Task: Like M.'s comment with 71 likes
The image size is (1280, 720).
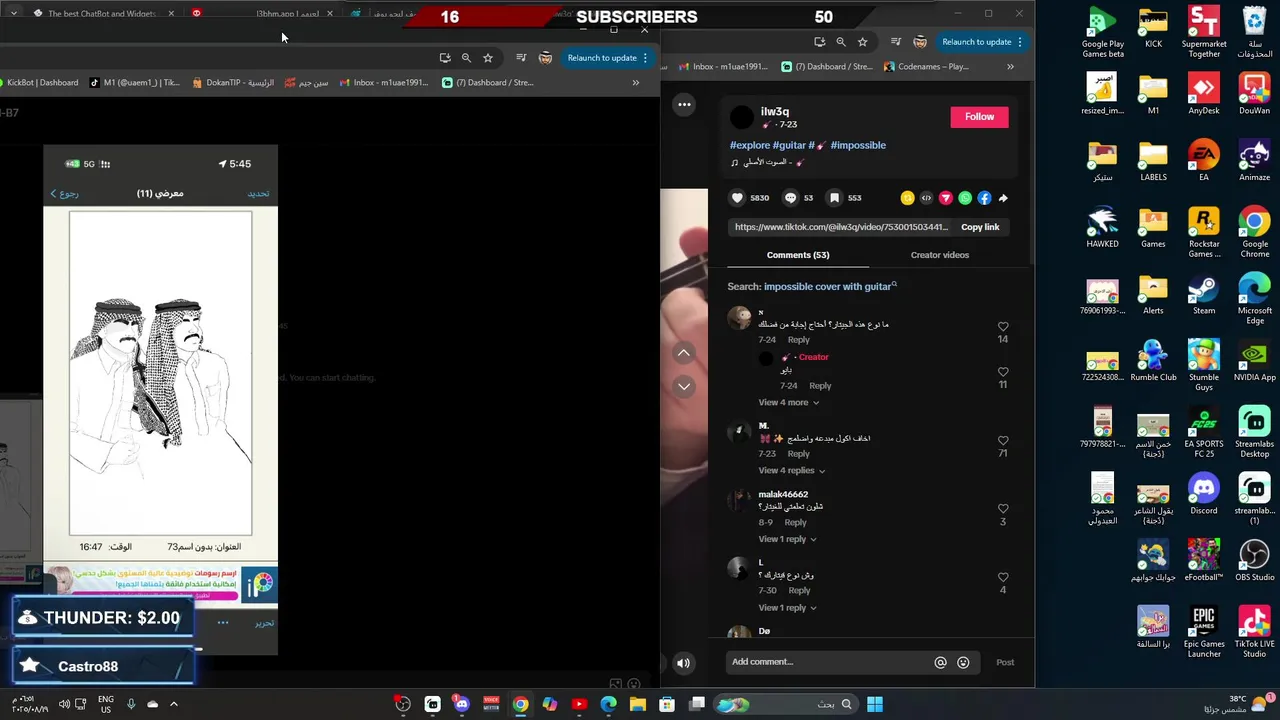Action: click(1003, 441)
